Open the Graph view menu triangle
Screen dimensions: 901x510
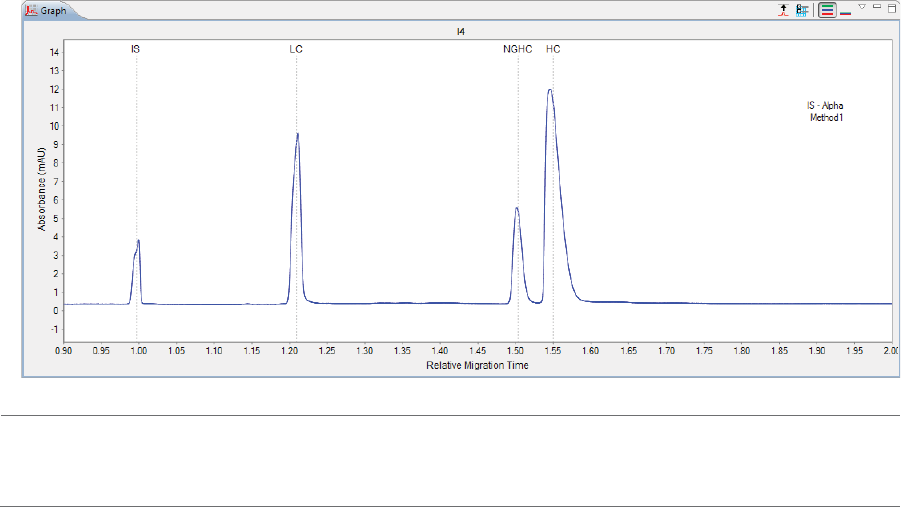862,7
